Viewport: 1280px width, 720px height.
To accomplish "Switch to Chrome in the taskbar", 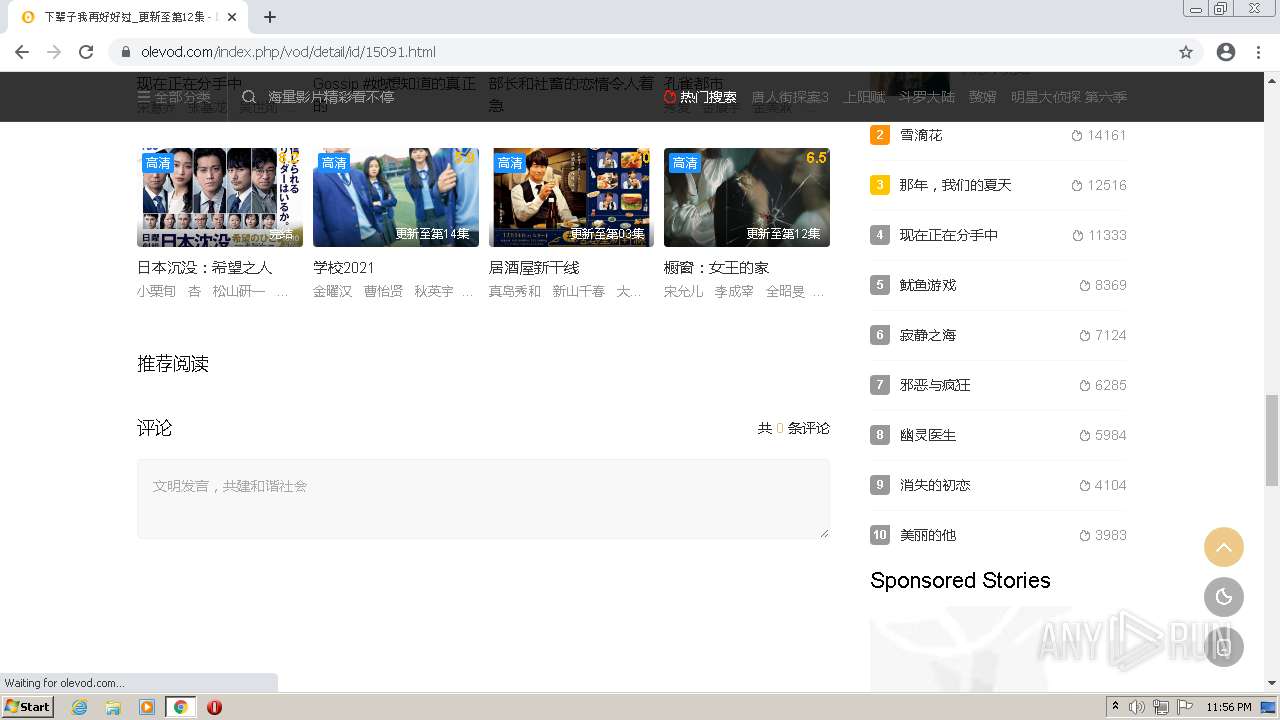I will point(180,707).
